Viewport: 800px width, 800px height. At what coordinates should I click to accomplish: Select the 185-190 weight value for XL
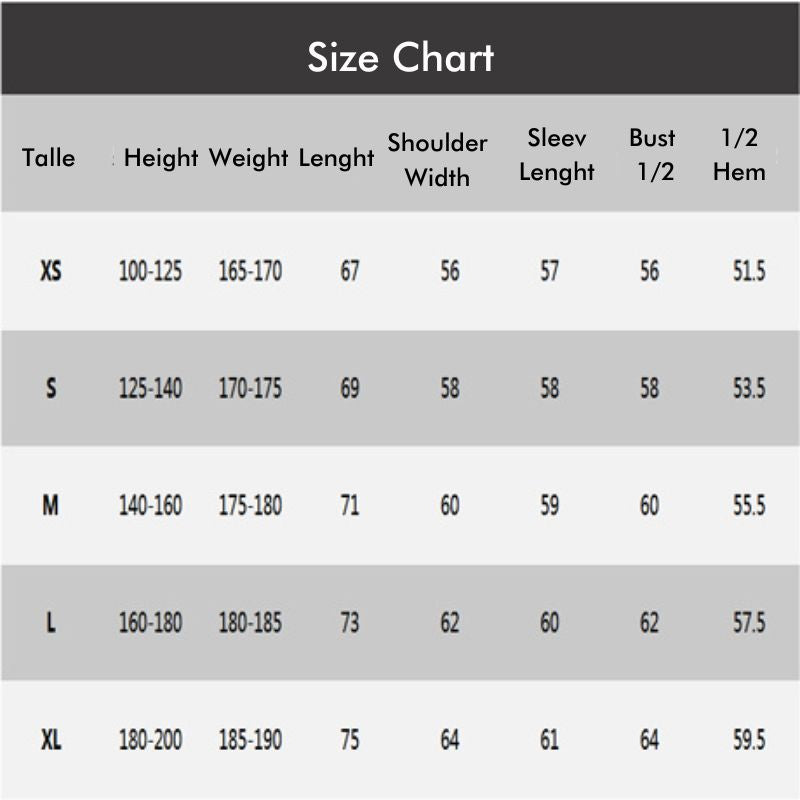(250, 741)
